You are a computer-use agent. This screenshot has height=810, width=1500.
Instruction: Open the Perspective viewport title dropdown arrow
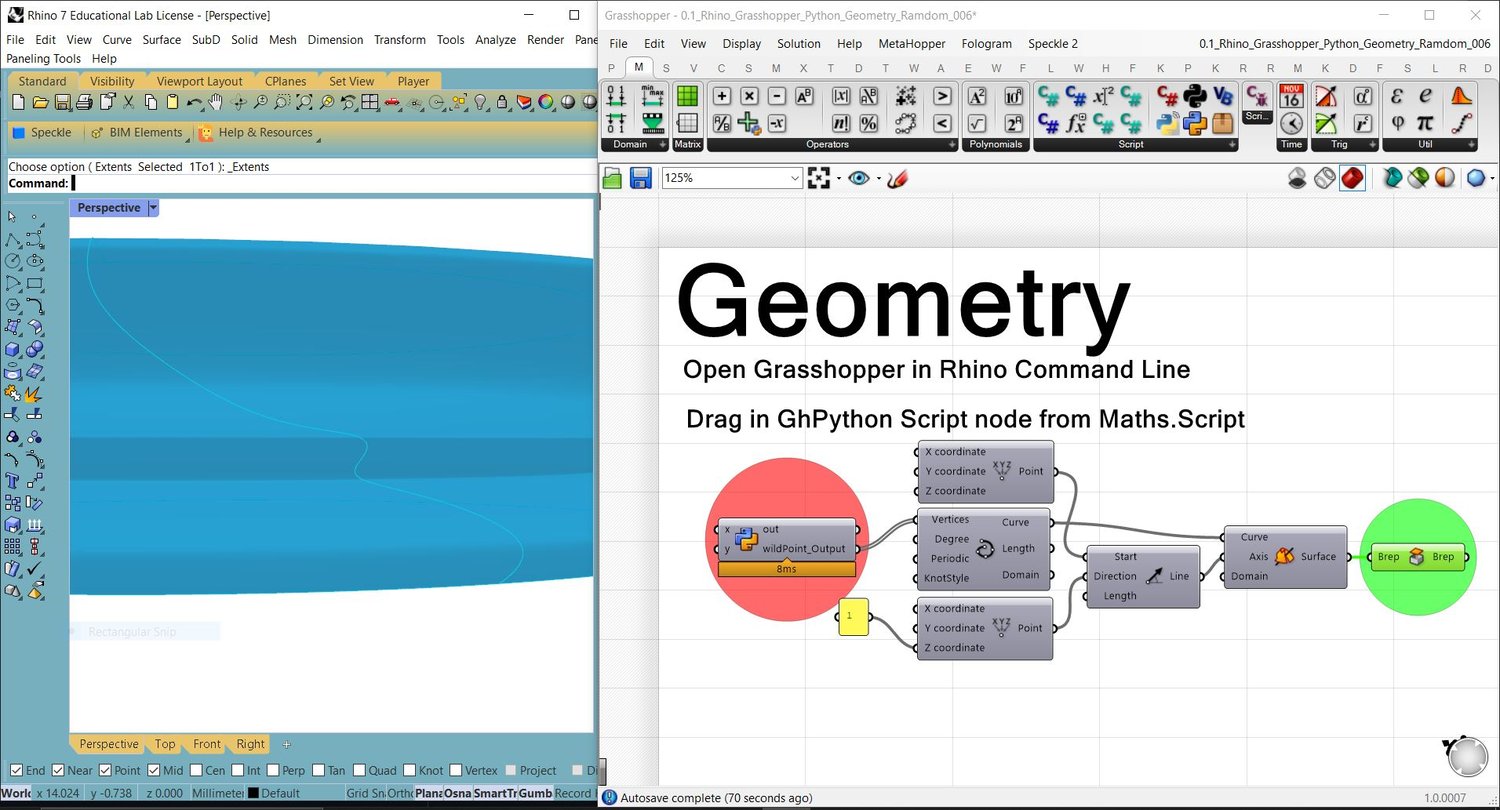(153, 208)
